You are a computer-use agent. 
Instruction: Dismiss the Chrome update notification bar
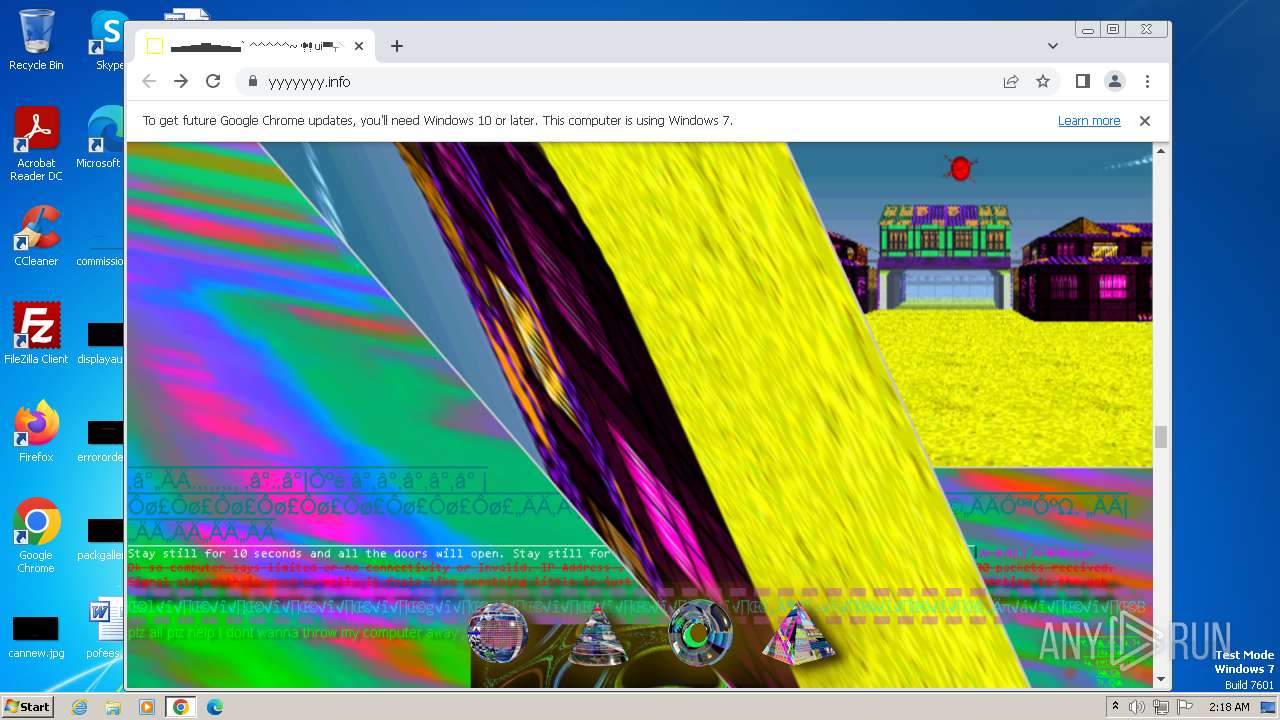click(1145, 121)
